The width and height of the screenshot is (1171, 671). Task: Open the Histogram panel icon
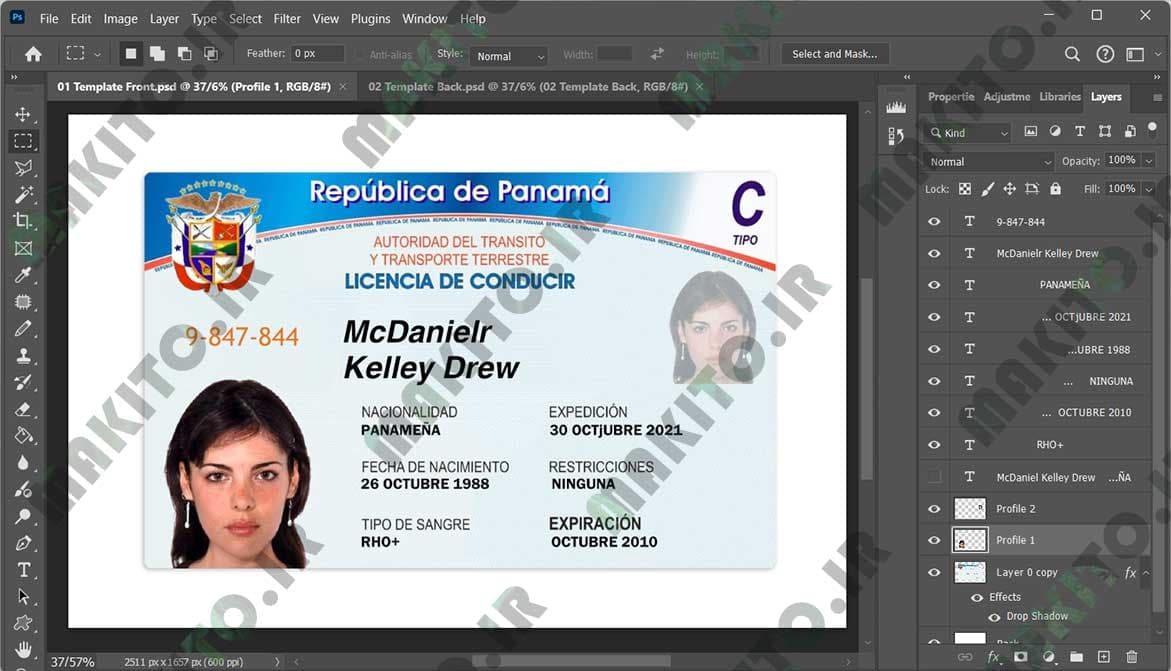[x=895, y=108]
